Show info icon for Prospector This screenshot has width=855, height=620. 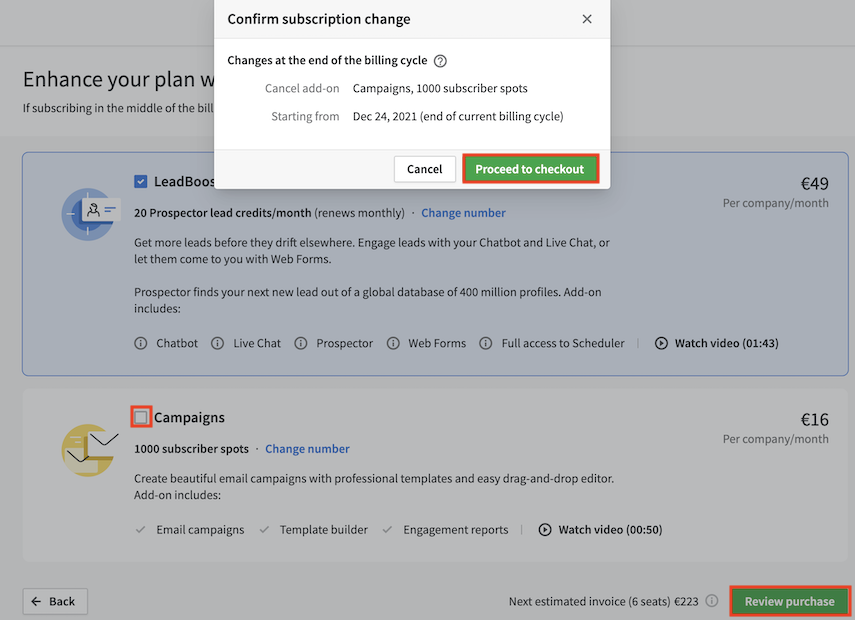click(300, 343)
